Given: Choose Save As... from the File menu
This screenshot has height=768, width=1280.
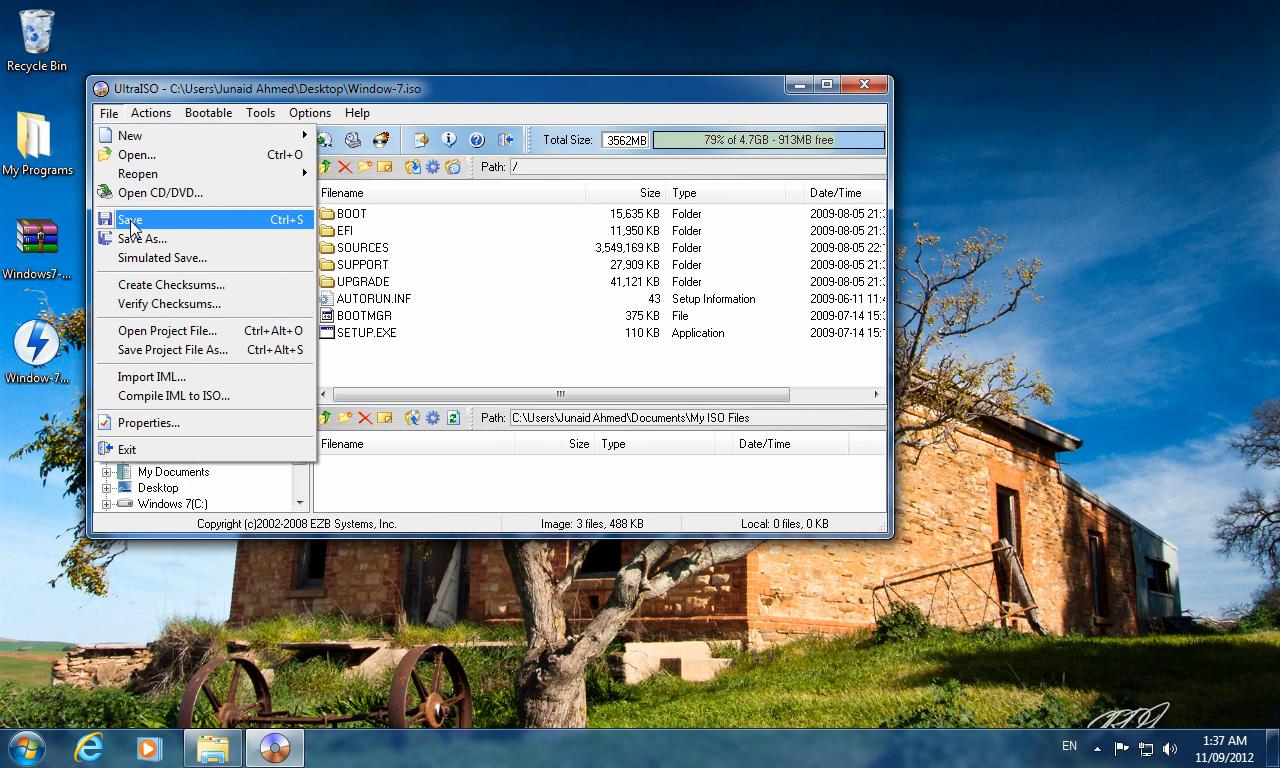Looking at the screenshot, I should [141, 238].
